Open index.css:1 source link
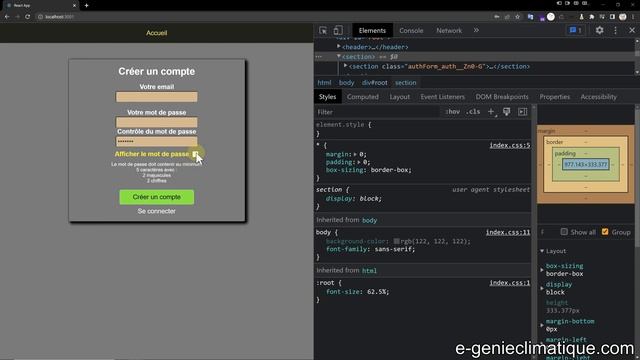This screenshot has height=360, width=640. coord(510,282)
